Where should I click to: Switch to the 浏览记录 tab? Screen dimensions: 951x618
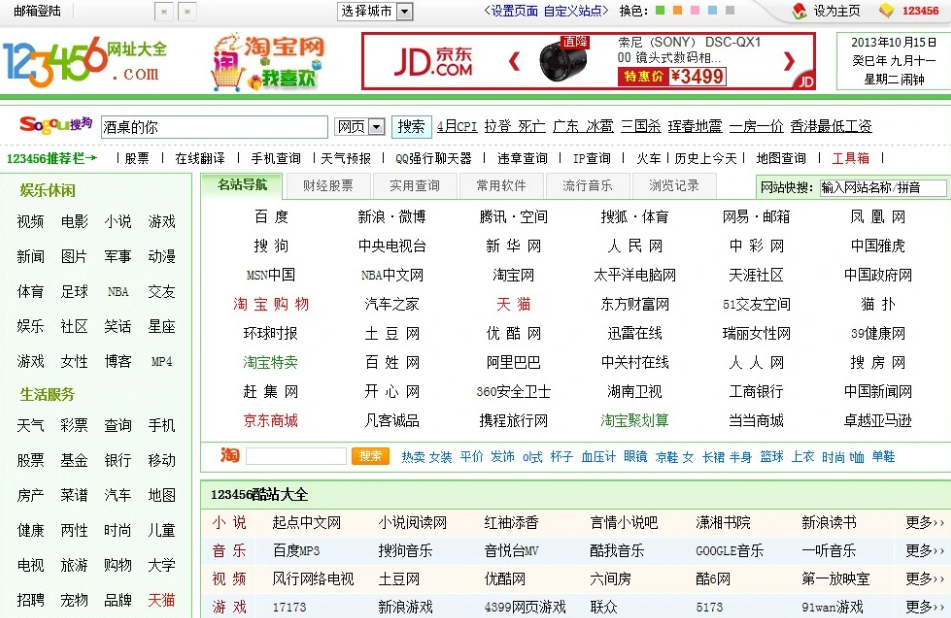(x=674, y=186)
